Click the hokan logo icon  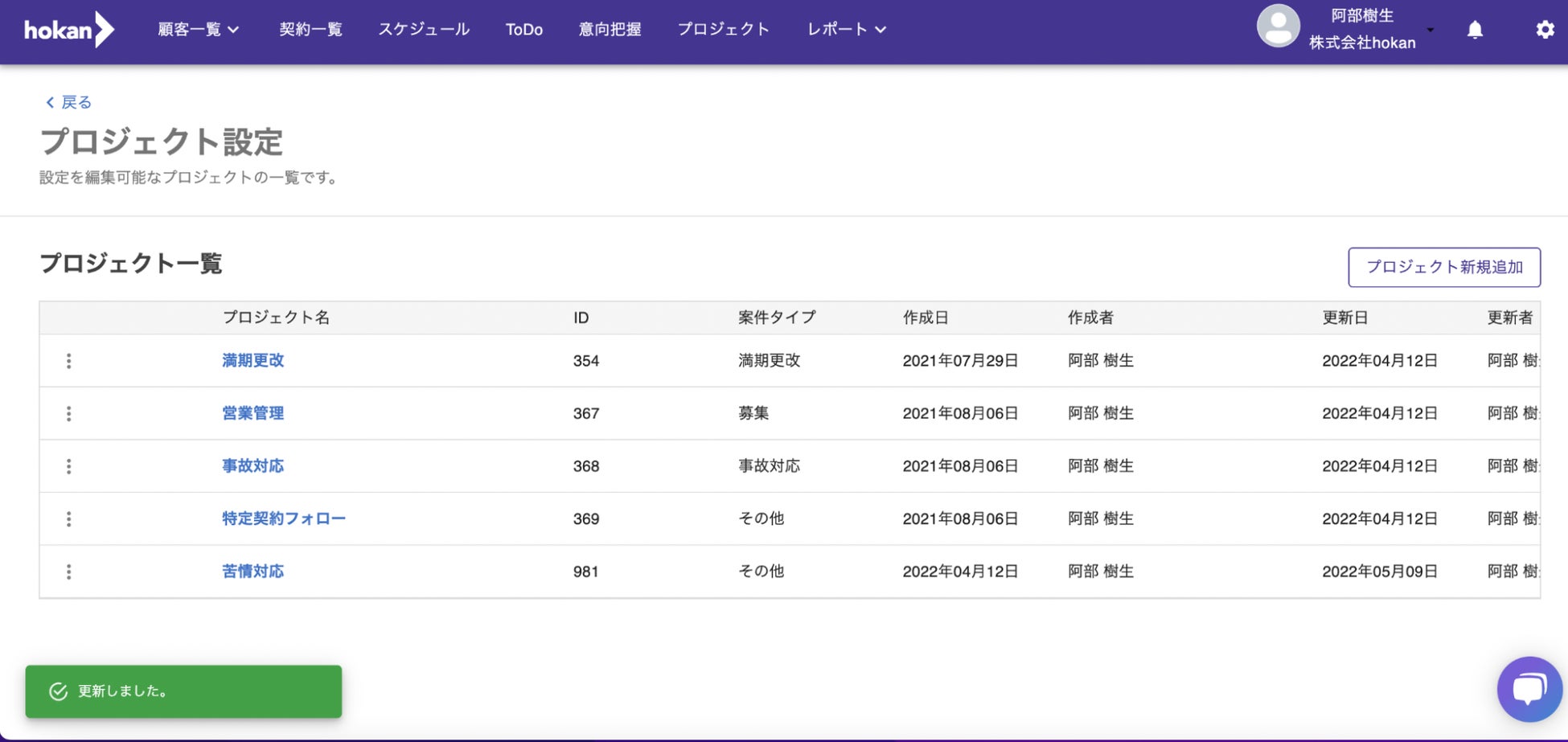(x=69, y=30)
